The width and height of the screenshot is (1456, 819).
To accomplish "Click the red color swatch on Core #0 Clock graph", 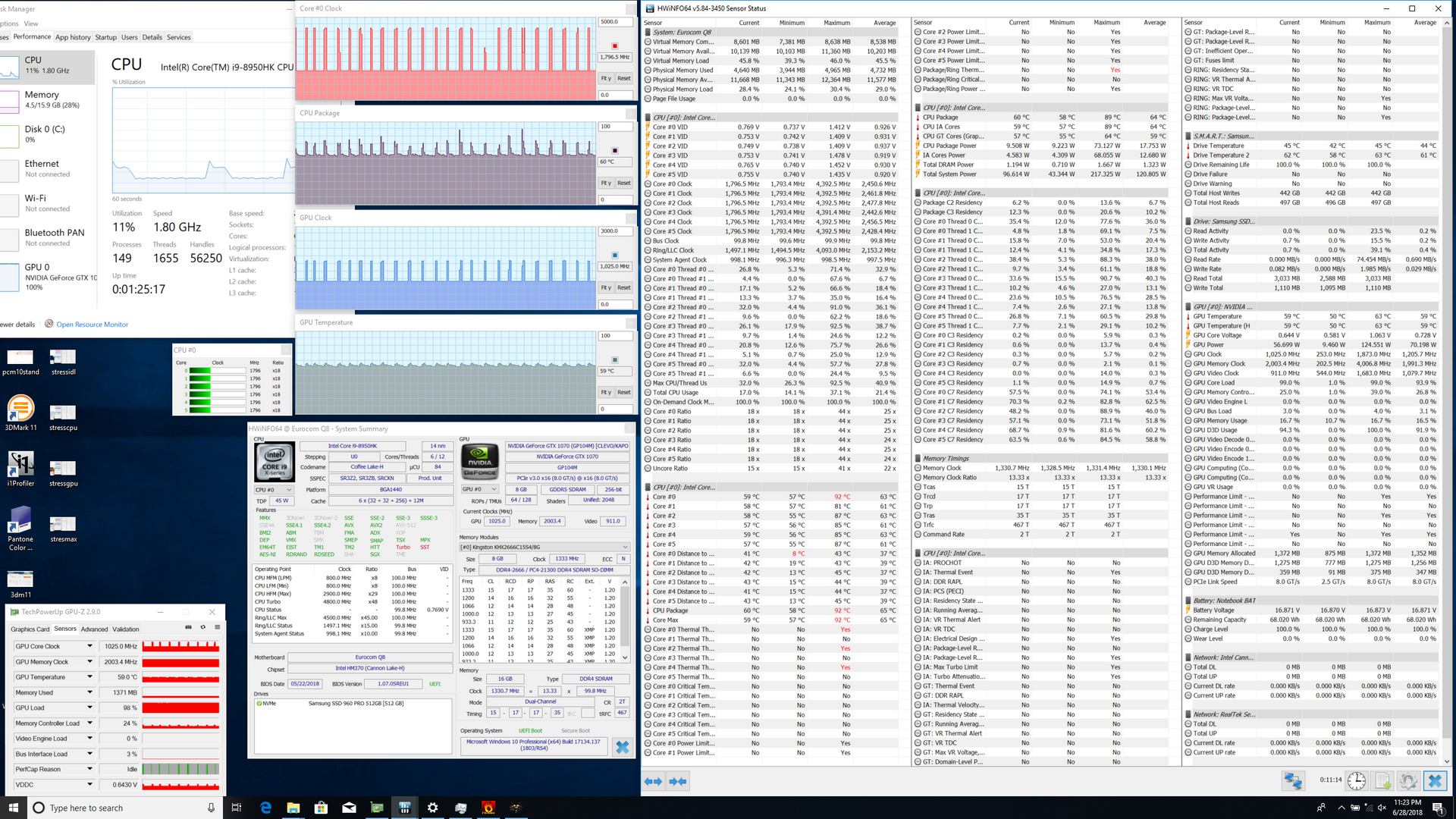I will coord(615,45).
